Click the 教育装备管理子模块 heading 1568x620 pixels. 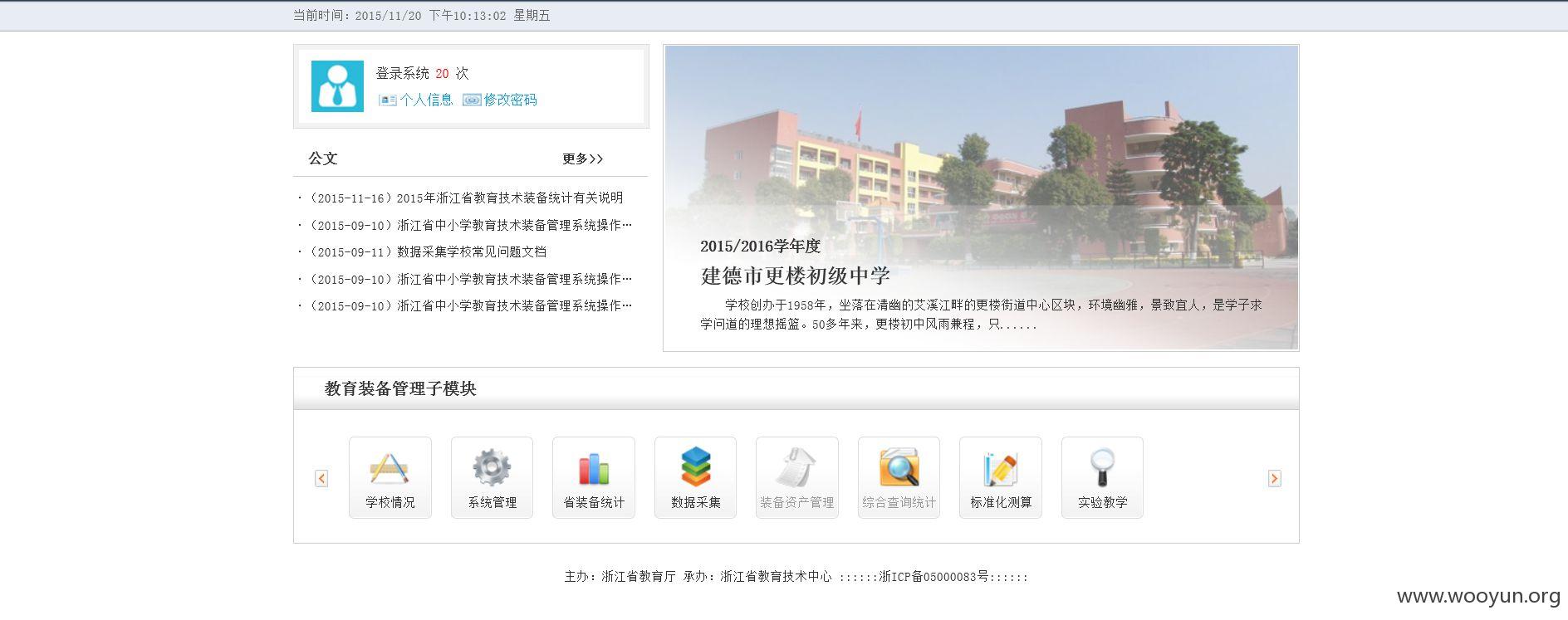tap(400, 388)
